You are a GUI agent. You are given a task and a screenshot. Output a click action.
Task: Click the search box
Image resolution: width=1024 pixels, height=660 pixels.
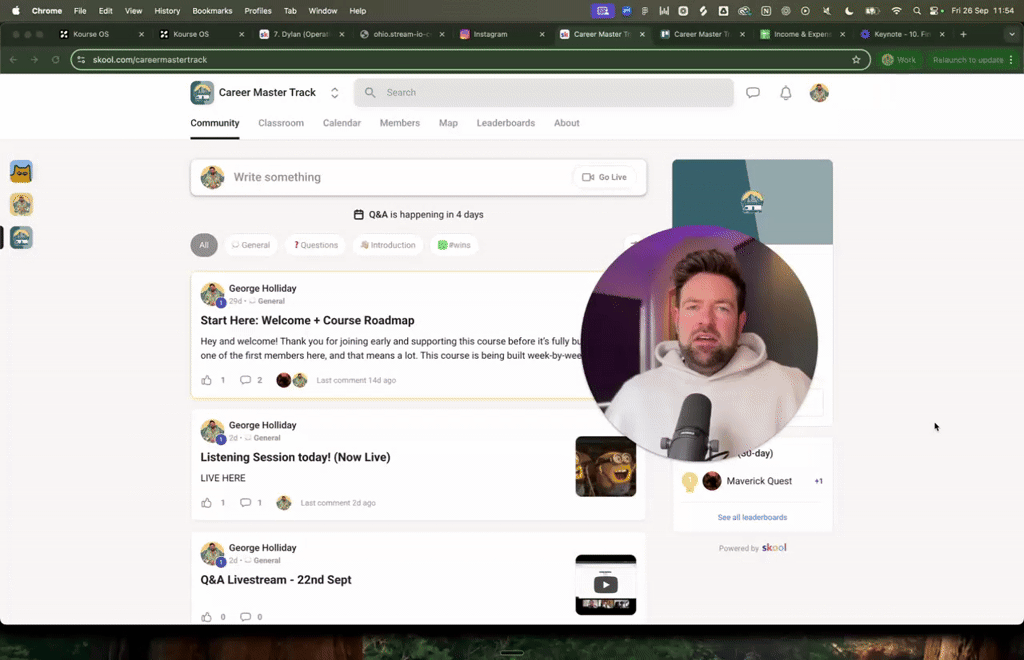coord(543,93)
